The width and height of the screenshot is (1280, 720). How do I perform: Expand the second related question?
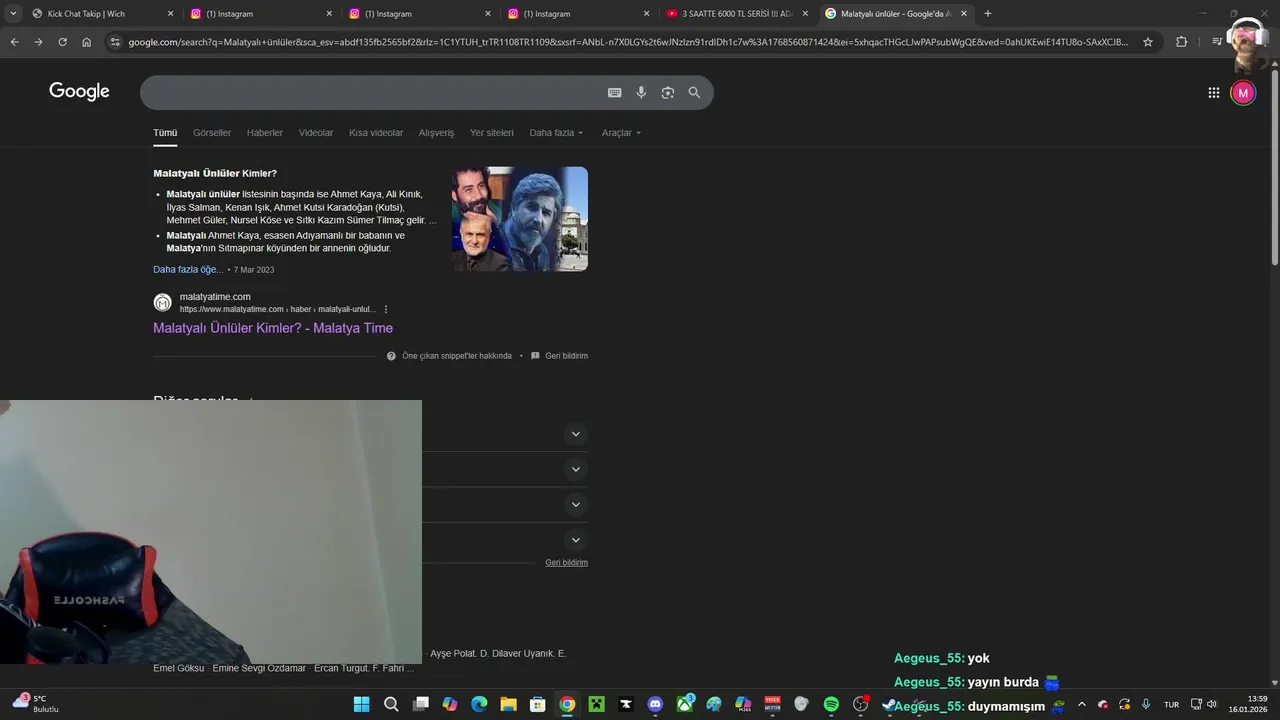click(575, 469)
